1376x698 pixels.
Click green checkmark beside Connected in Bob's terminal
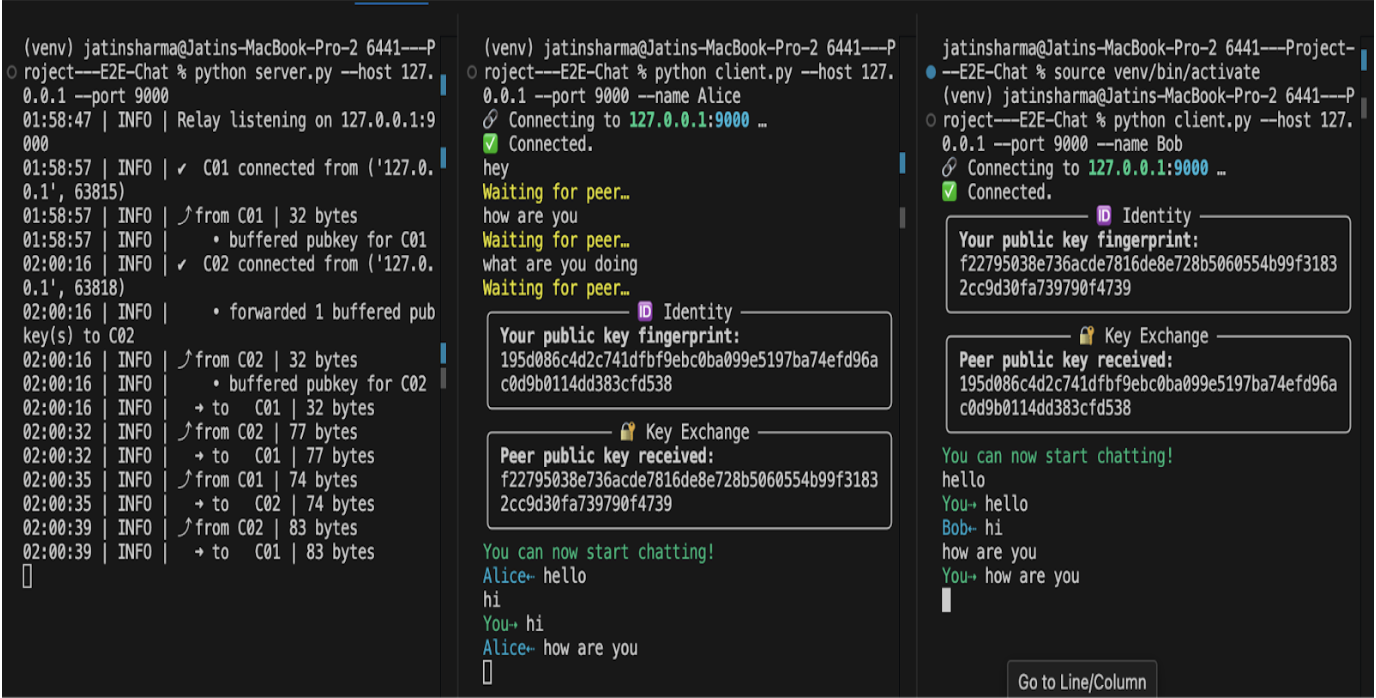point(950,192)
